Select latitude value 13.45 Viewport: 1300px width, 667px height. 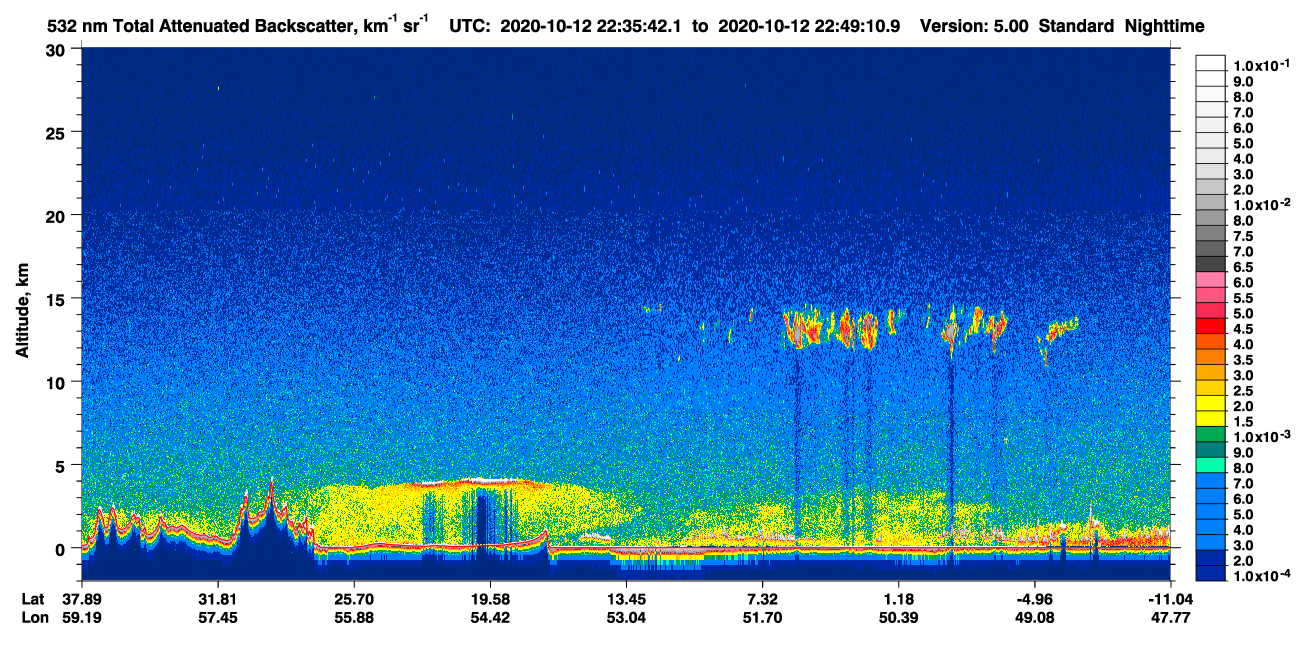coord(625,599)
